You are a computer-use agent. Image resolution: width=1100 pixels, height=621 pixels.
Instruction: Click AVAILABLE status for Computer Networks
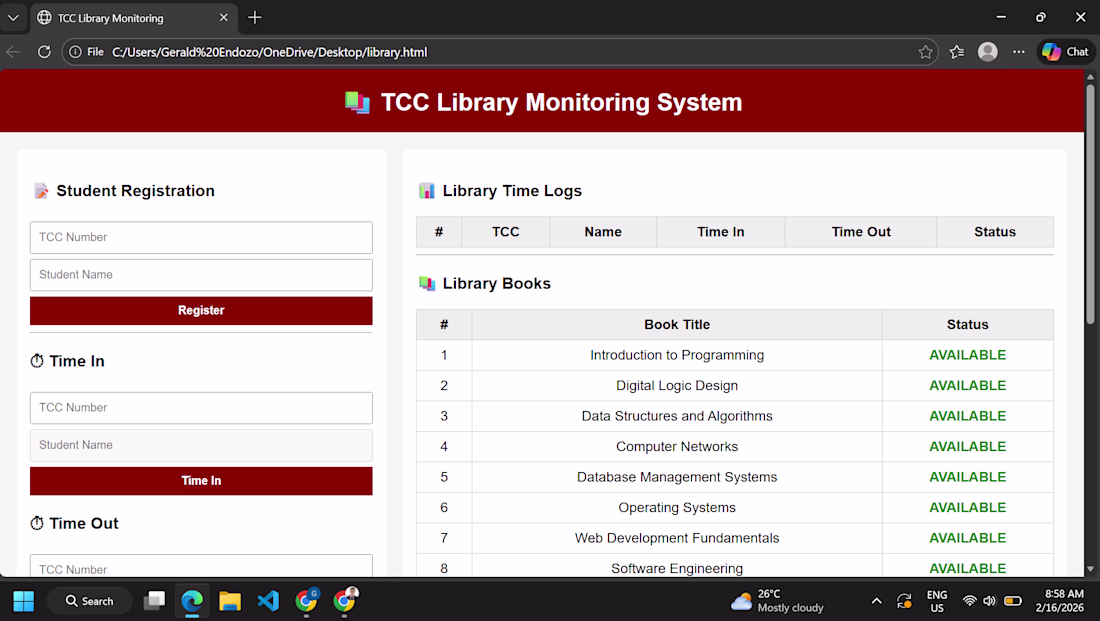(967, 447)
